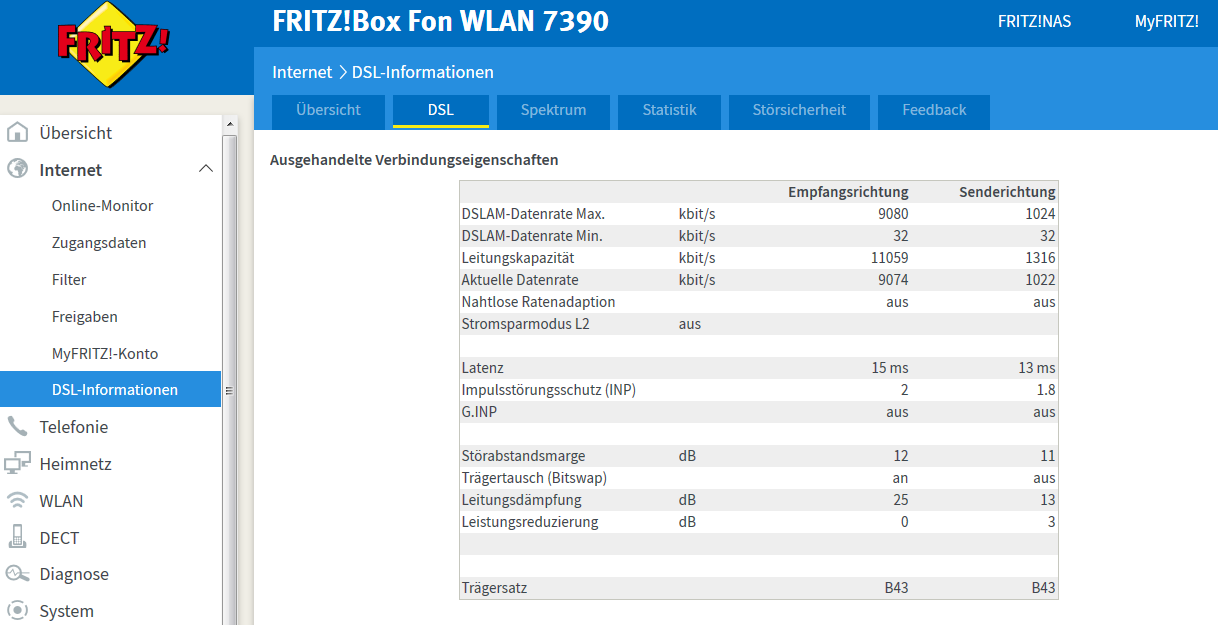The height and width of the screenshot is (625, 1218).
Task: Switch to the Spektrum tab
Action: (553, 111)
